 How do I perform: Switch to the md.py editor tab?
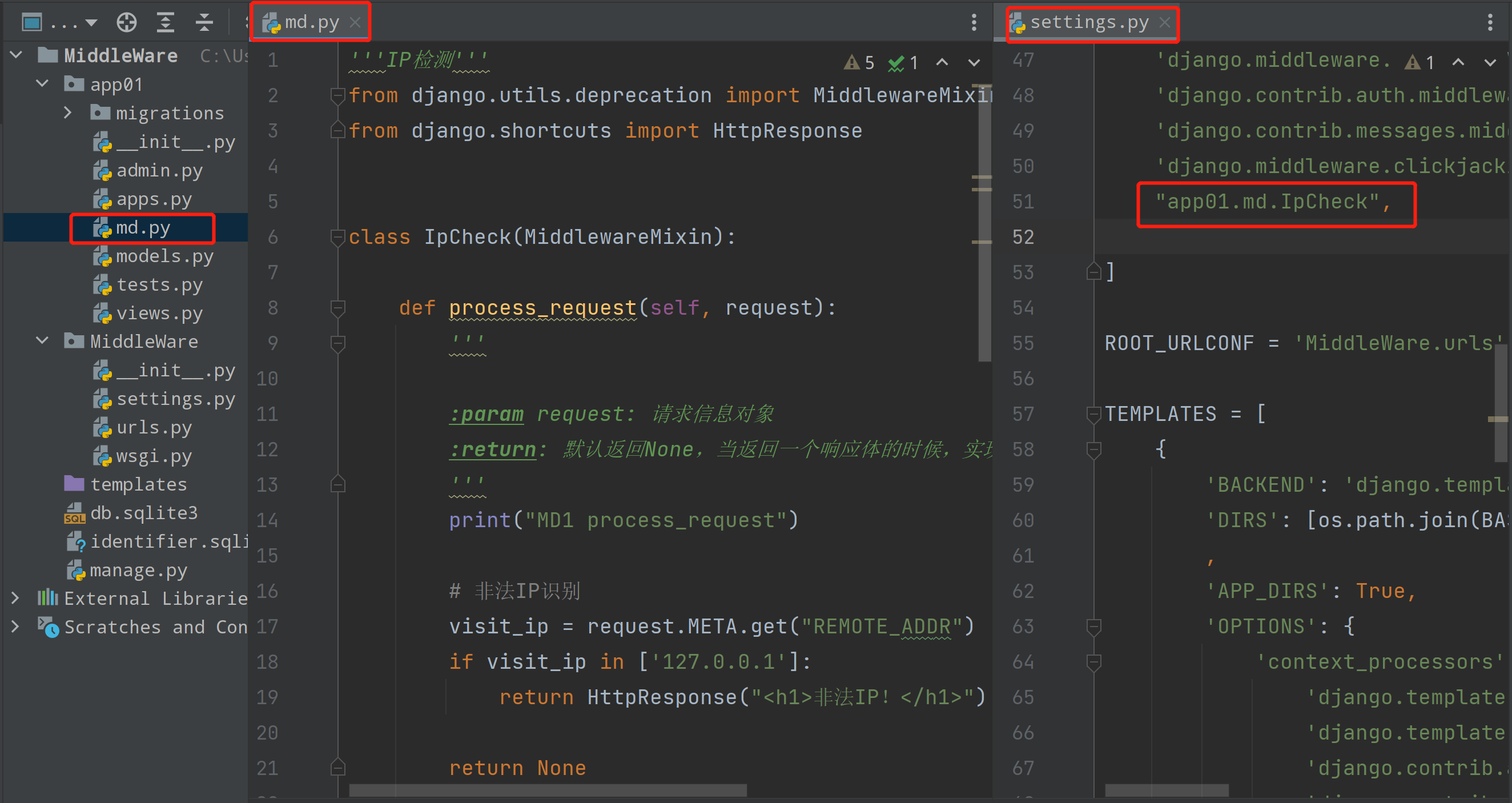[311, 22]
